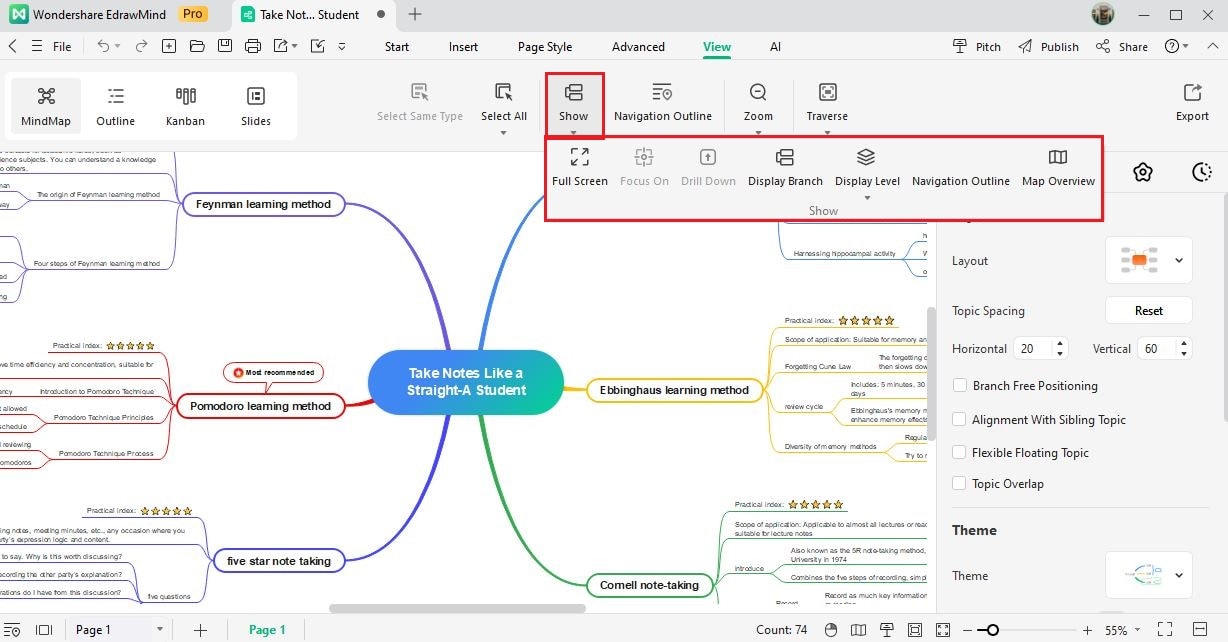This screenshot has width=1228, height=642.
Task: Click the Export button
Action: pos(1192,103)
